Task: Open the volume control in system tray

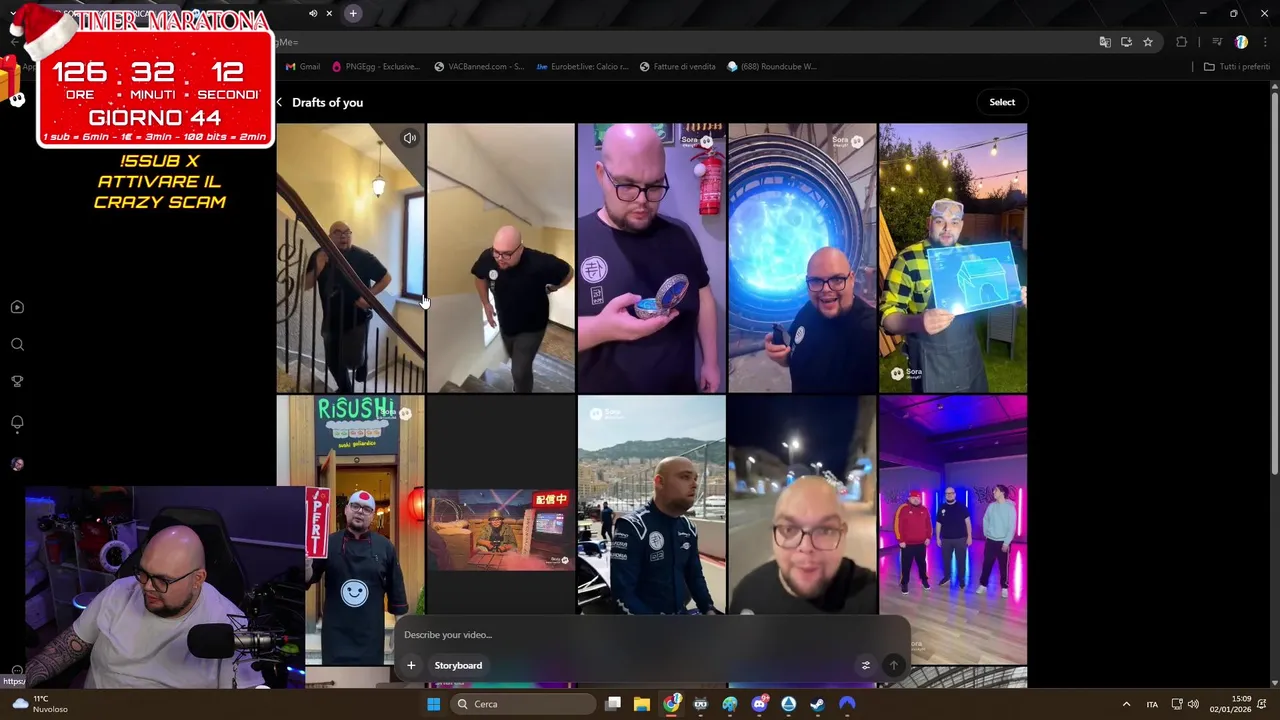Action: [1193, 704]
